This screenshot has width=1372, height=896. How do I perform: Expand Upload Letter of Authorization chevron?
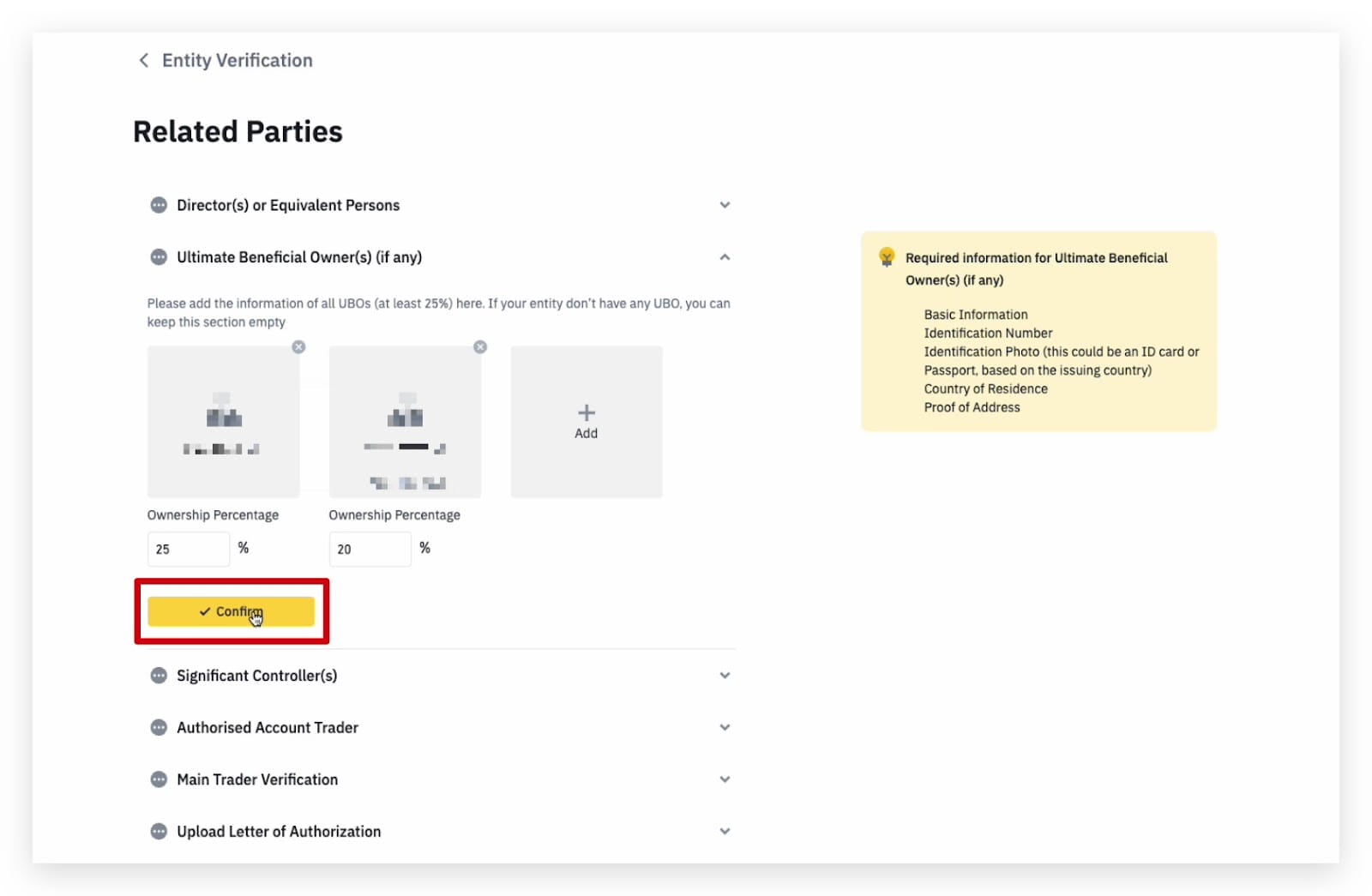pyautogui.click(x=725, y=832)
